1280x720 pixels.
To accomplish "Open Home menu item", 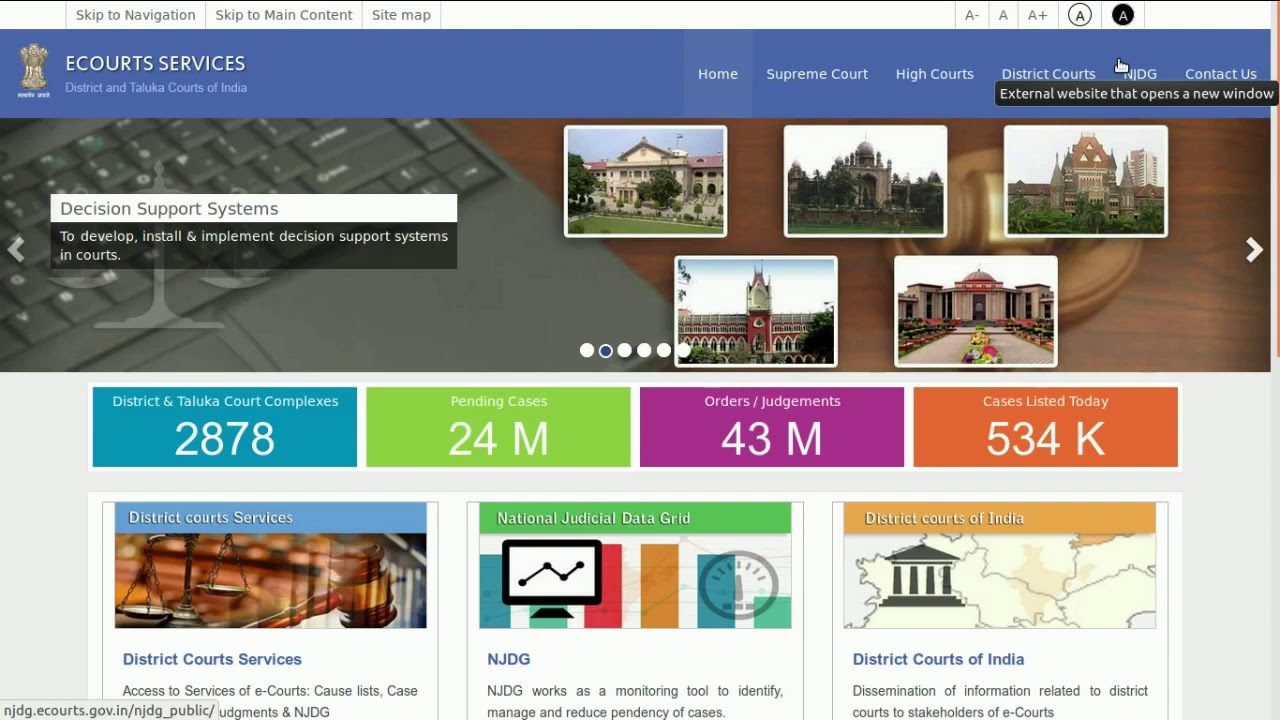I will click(x=718, y=74).
